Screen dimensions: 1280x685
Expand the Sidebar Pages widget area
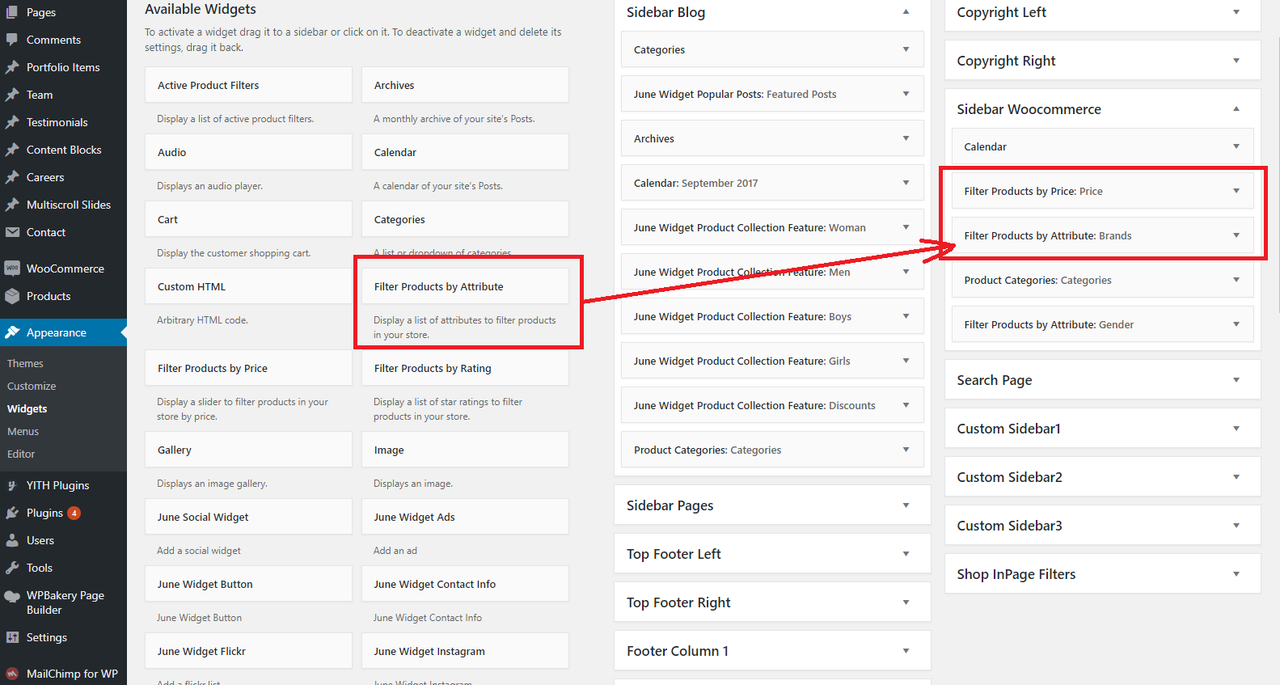tap(906, 505)
